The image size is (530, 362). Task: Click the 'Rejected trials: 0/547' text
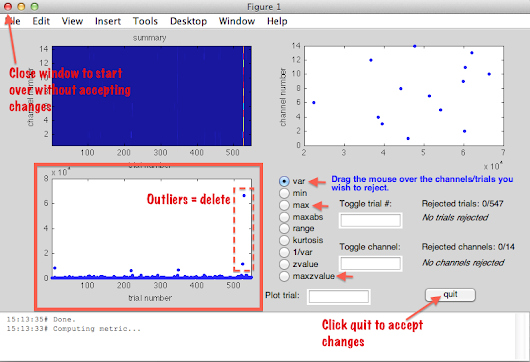click(x=462, y=204)
